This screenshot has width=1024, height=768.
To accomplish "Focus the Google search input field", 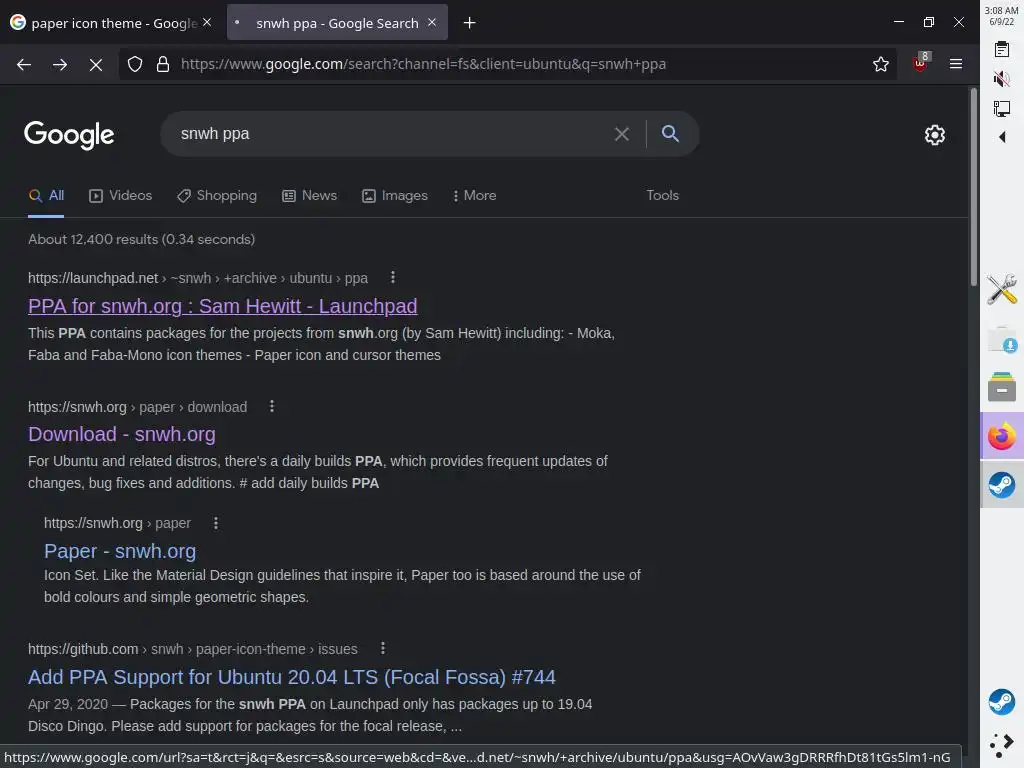I will (392, 134).
